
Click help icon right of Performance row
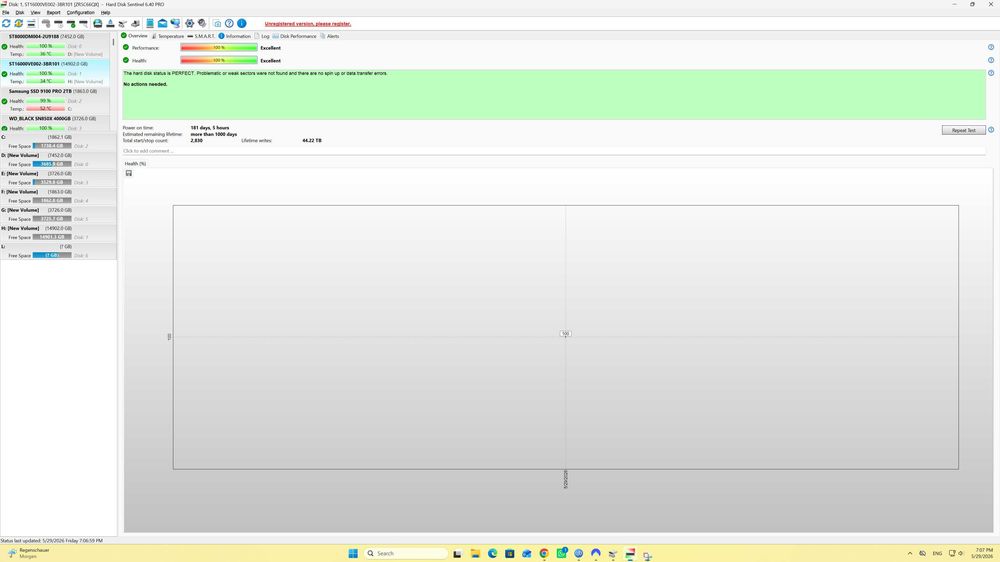[991, 47]
